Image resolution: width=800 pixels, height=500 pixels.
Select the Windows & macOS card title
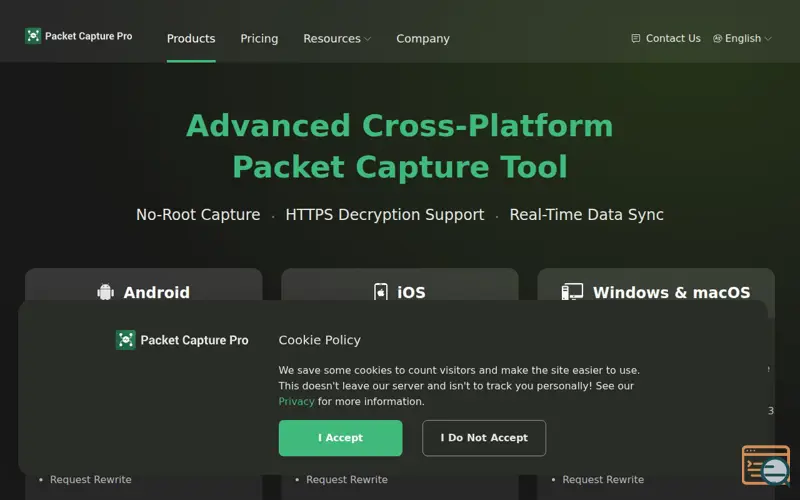[x=671, y=292]
